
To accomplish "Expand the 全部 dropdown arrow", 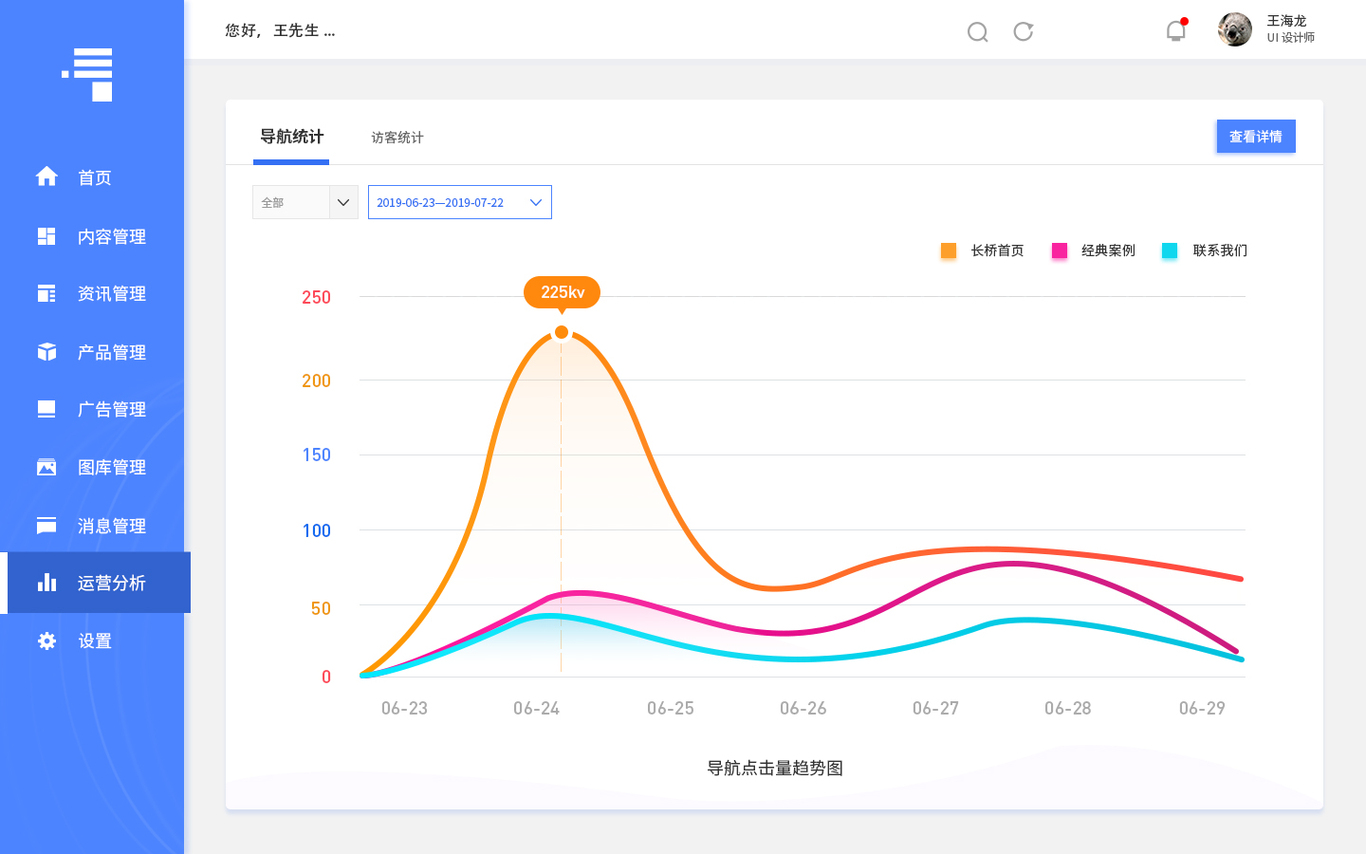I will point(343,202).
